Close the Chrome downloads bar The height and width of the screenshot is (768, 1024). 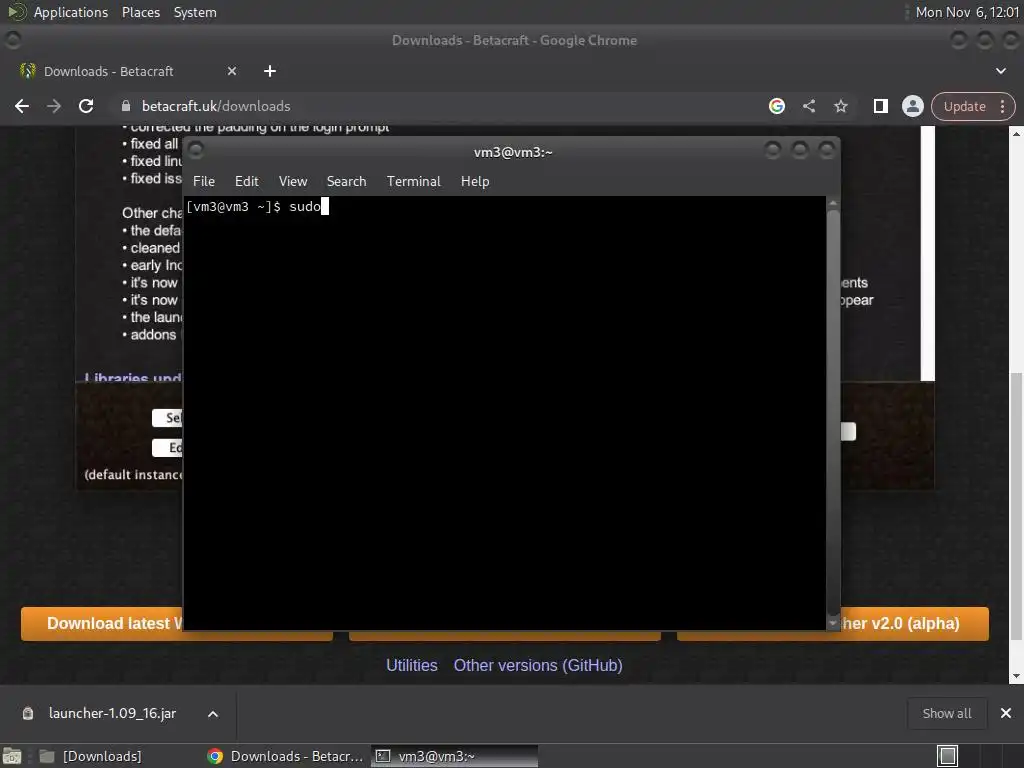pyautogui.click(x=1006, y=713)
